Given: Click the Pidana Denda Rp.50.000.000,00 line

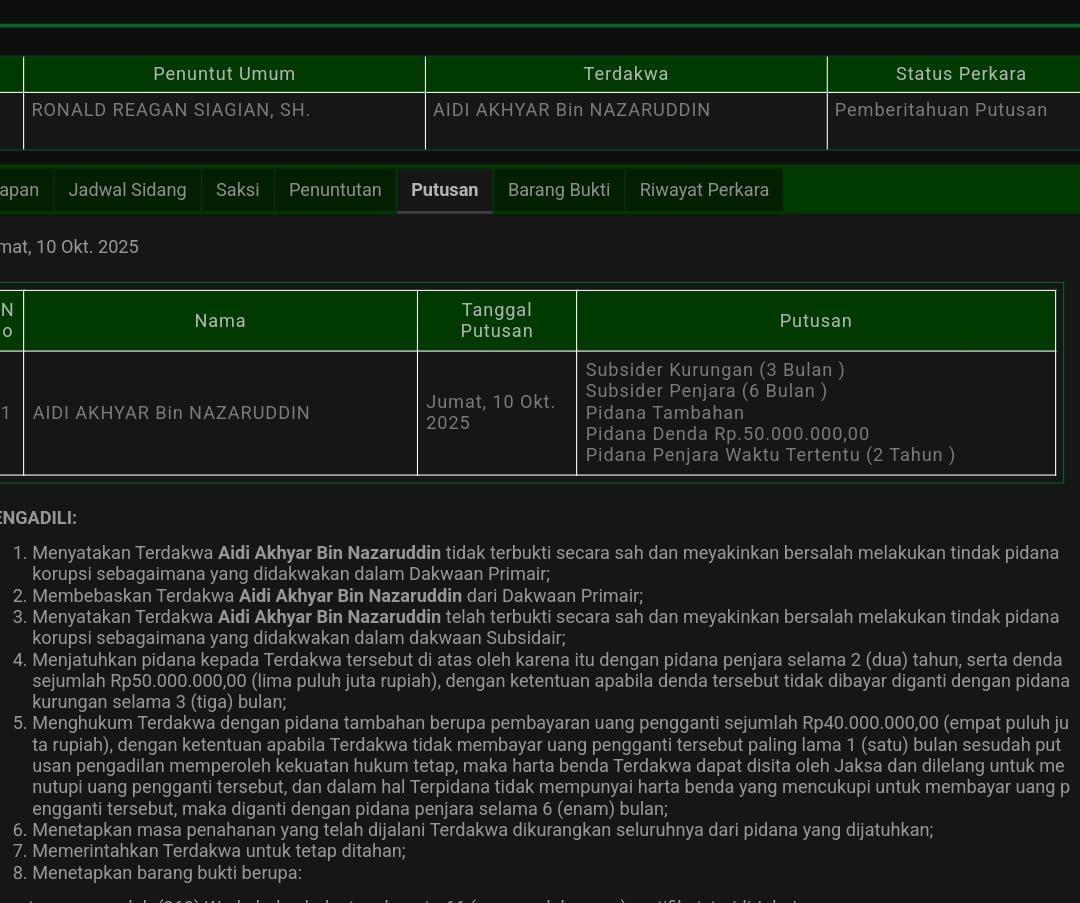Looking at the screenshot, I should tap(727, 434).
